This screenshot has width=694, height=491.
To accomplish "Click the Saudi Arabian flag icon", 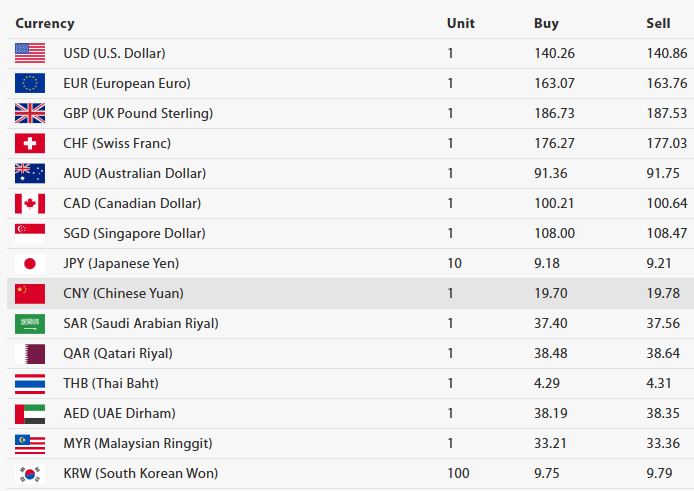I will (x=30, y=323).
